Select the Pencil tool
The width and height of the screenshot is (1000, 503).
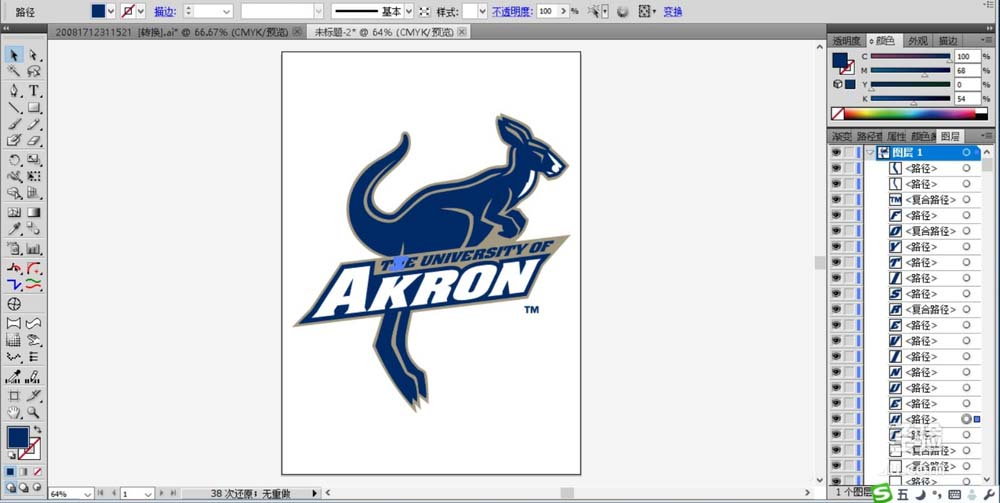click(x=34, y=124)
